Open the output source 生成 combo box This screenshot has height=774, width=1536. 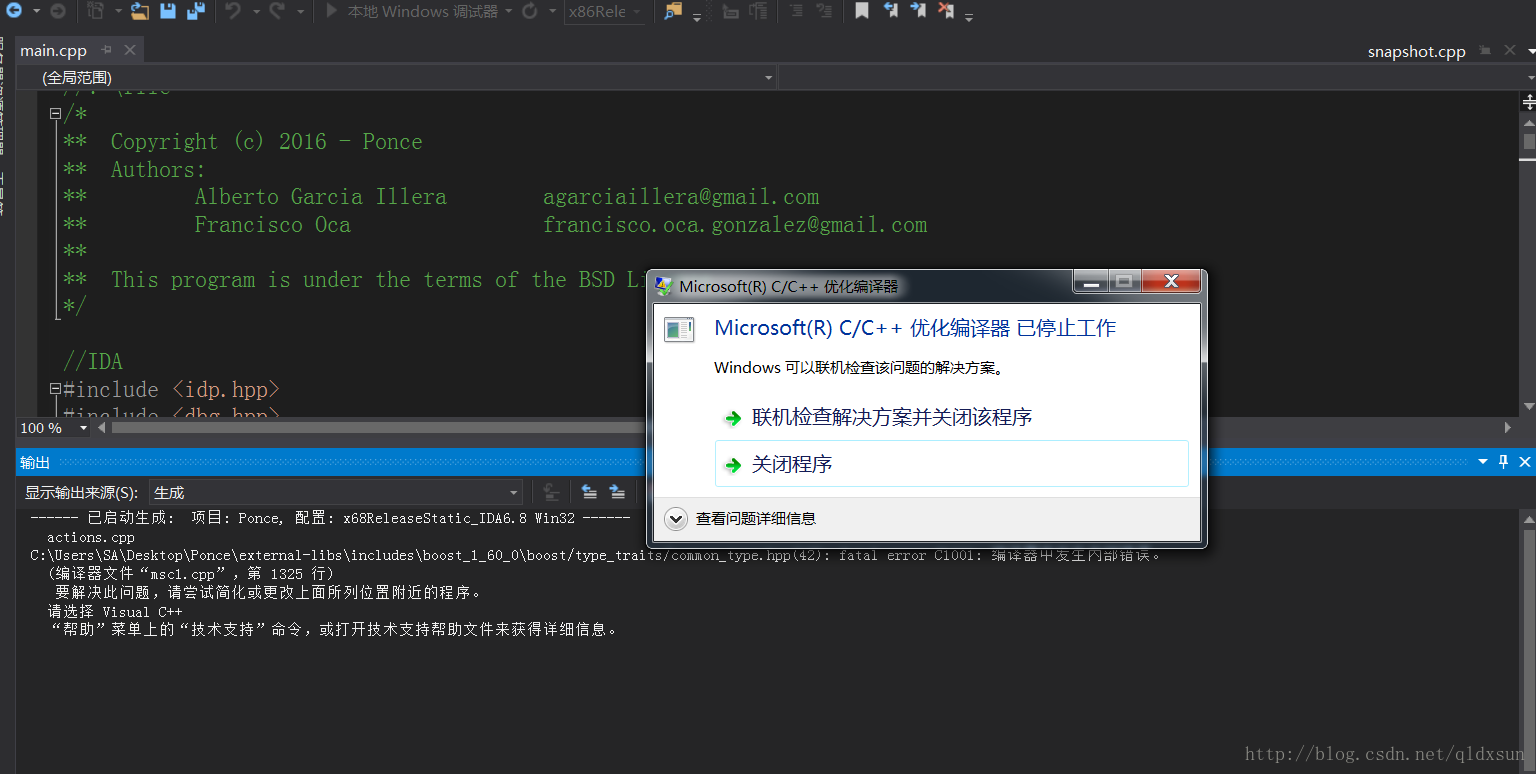pyautogui.click(x=336, y=492)
